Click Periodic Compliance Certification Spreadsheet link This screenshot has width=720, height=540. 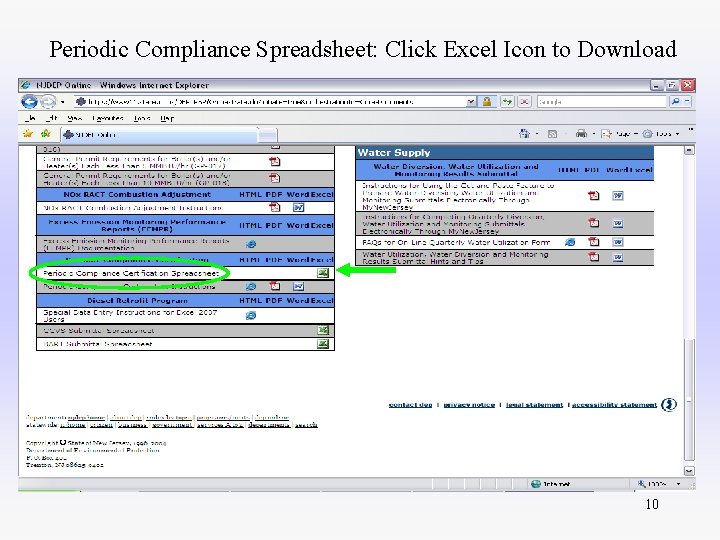pyautogui.click(x=131, y=273)
